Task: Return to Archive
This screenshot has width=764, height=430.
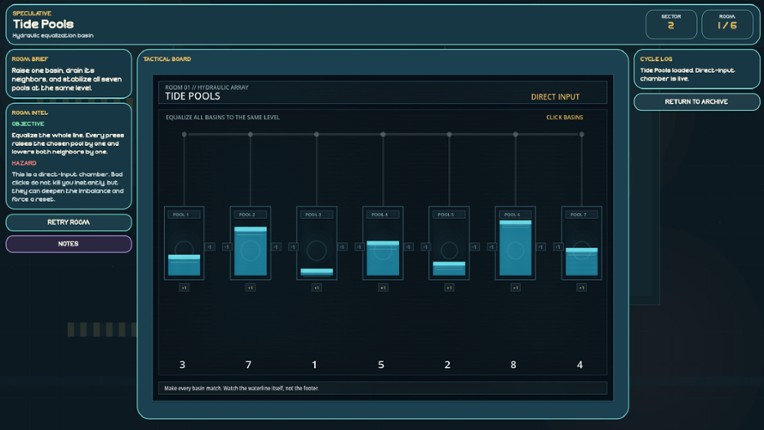Action: click(x=695, y=102)
